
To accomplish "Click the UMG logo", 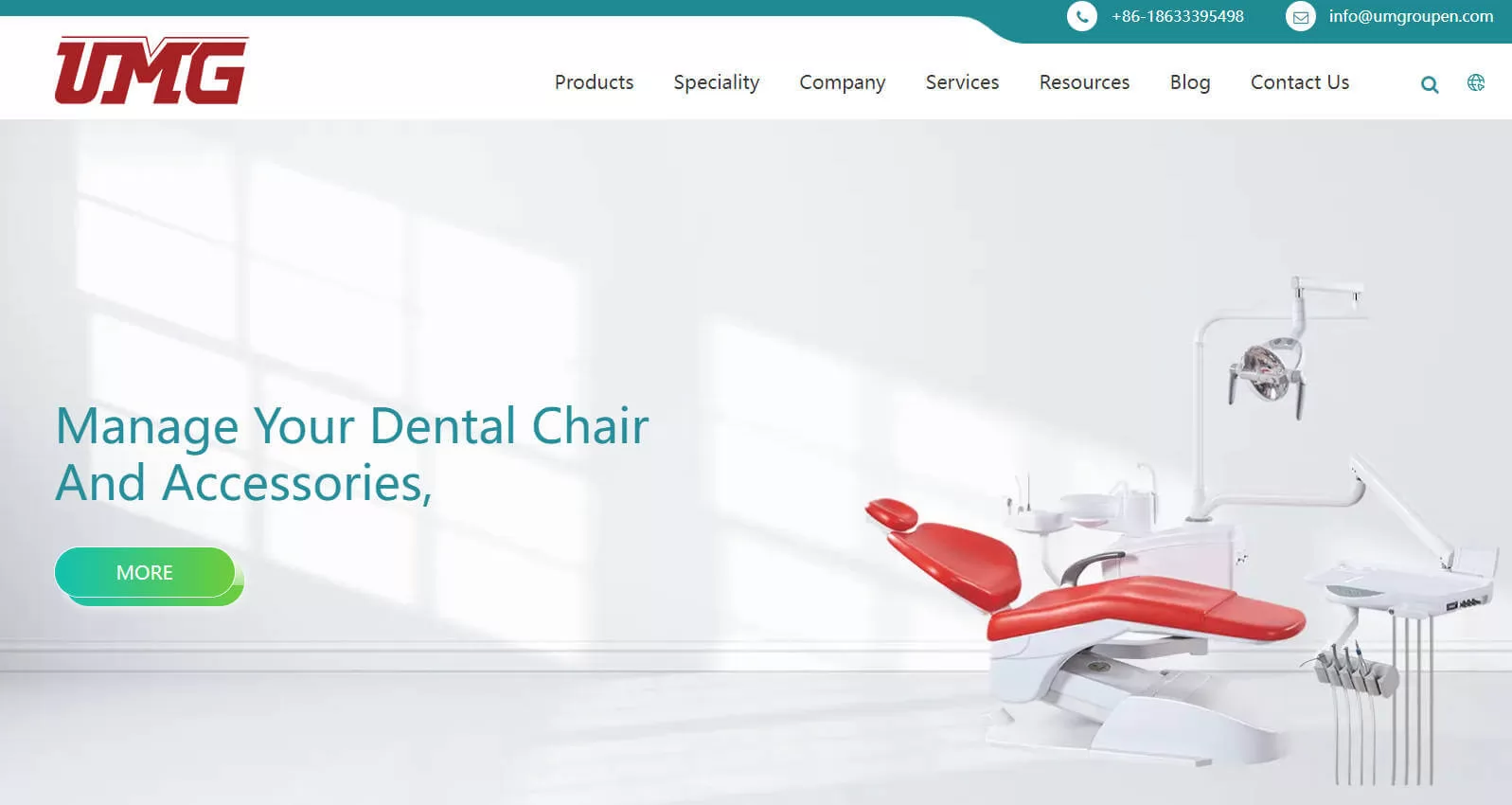I will [x=151, y=70].
